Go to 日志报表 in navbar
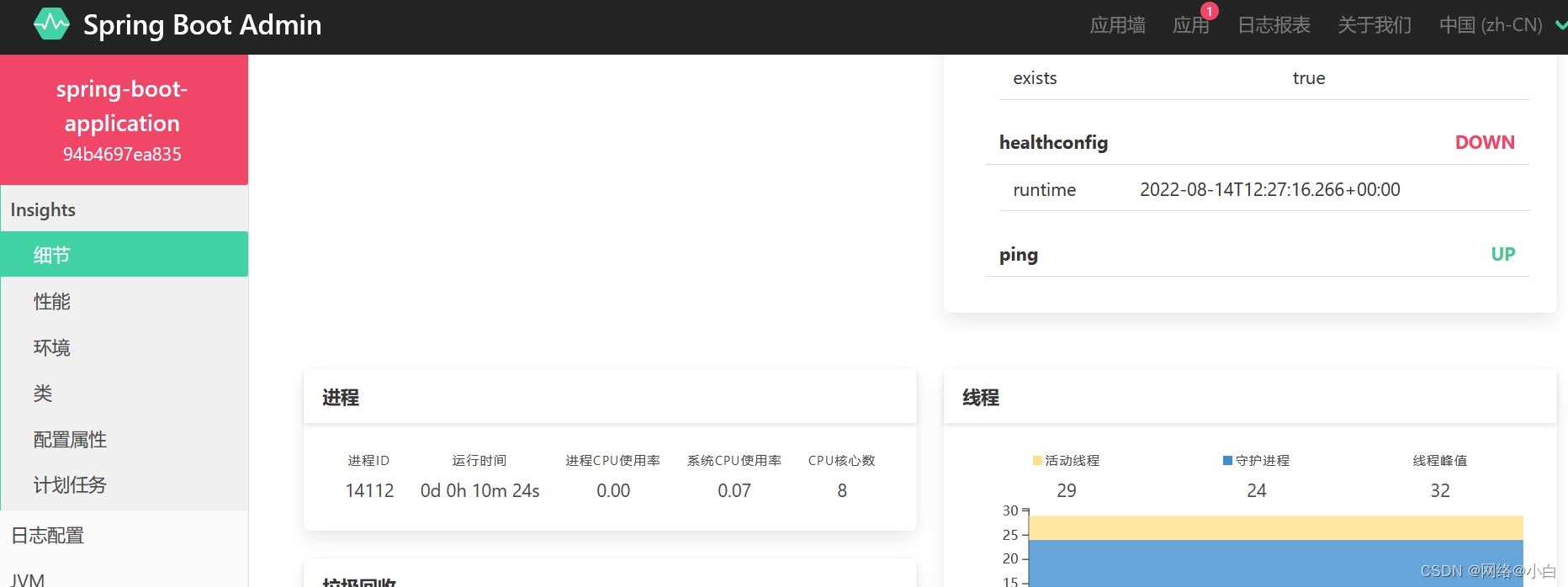This screenshot has height=587, width=1568. [1274, 25]
